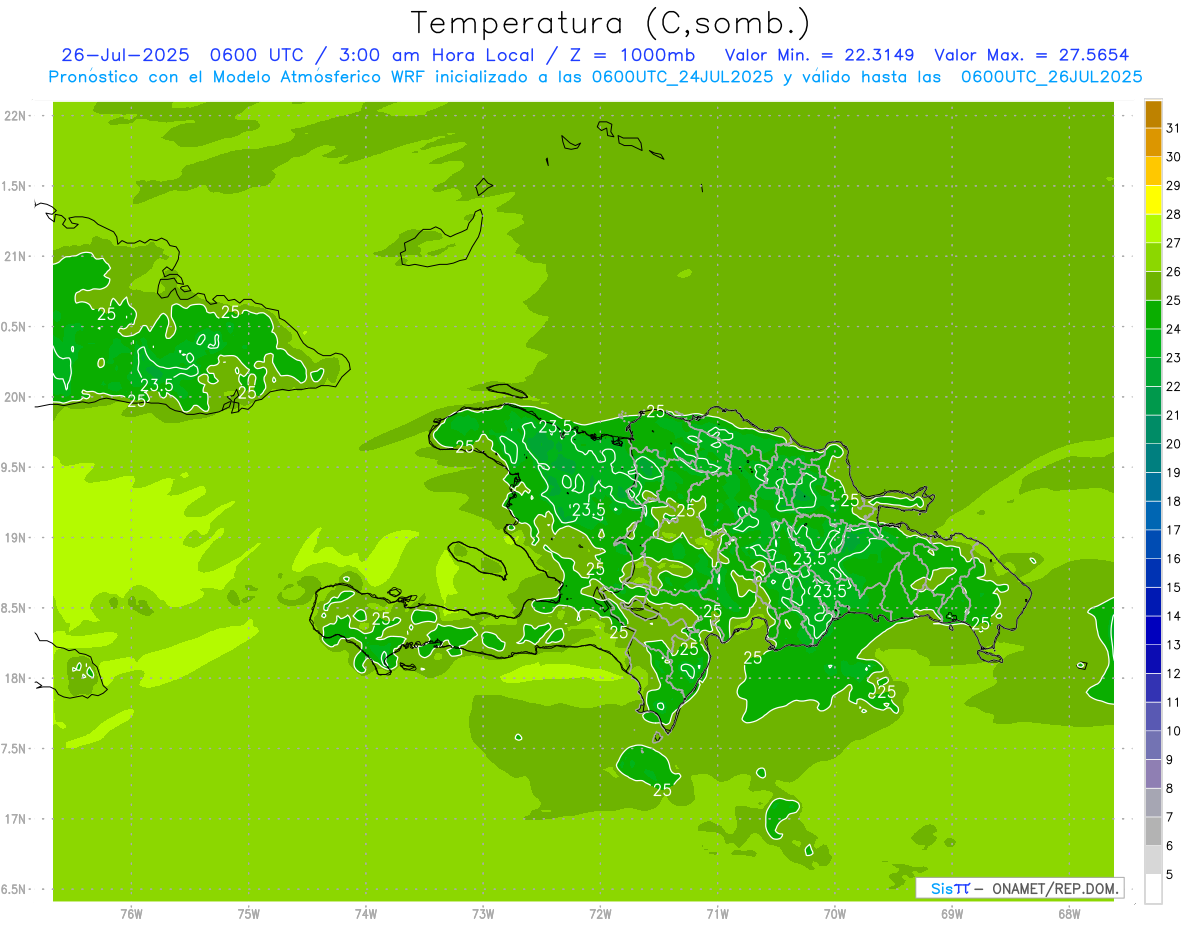This screenshot has width=1200, height=927.
Task: Pick the purple swatch between 8 and 9
Action: [1153, 774]
